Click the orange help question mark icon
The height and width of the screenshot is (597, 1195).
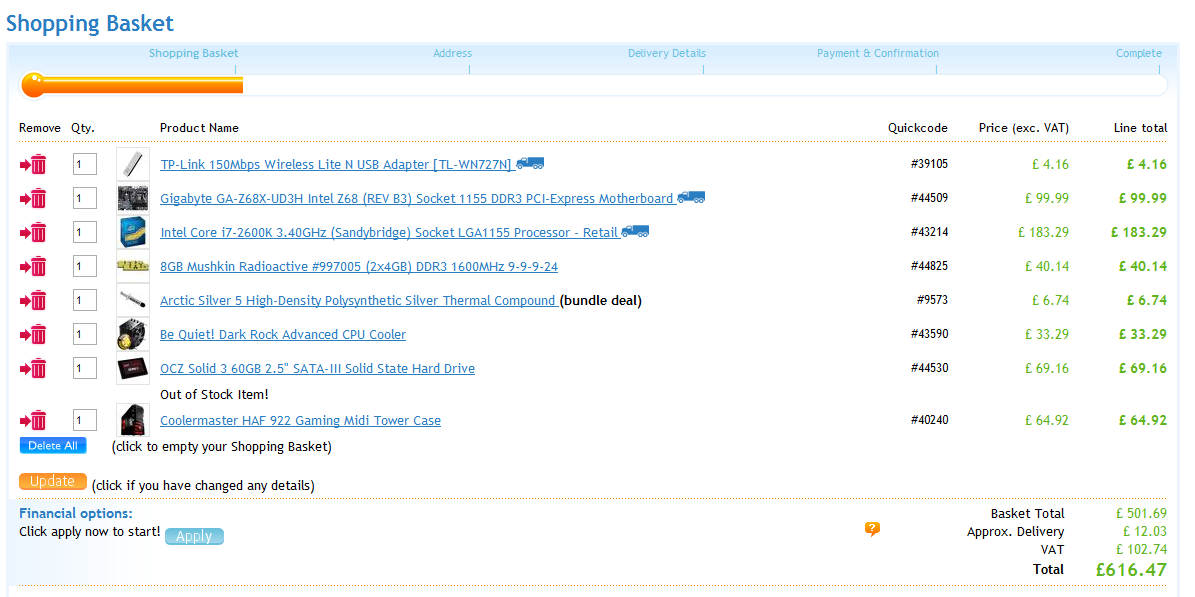click(872, 529)
